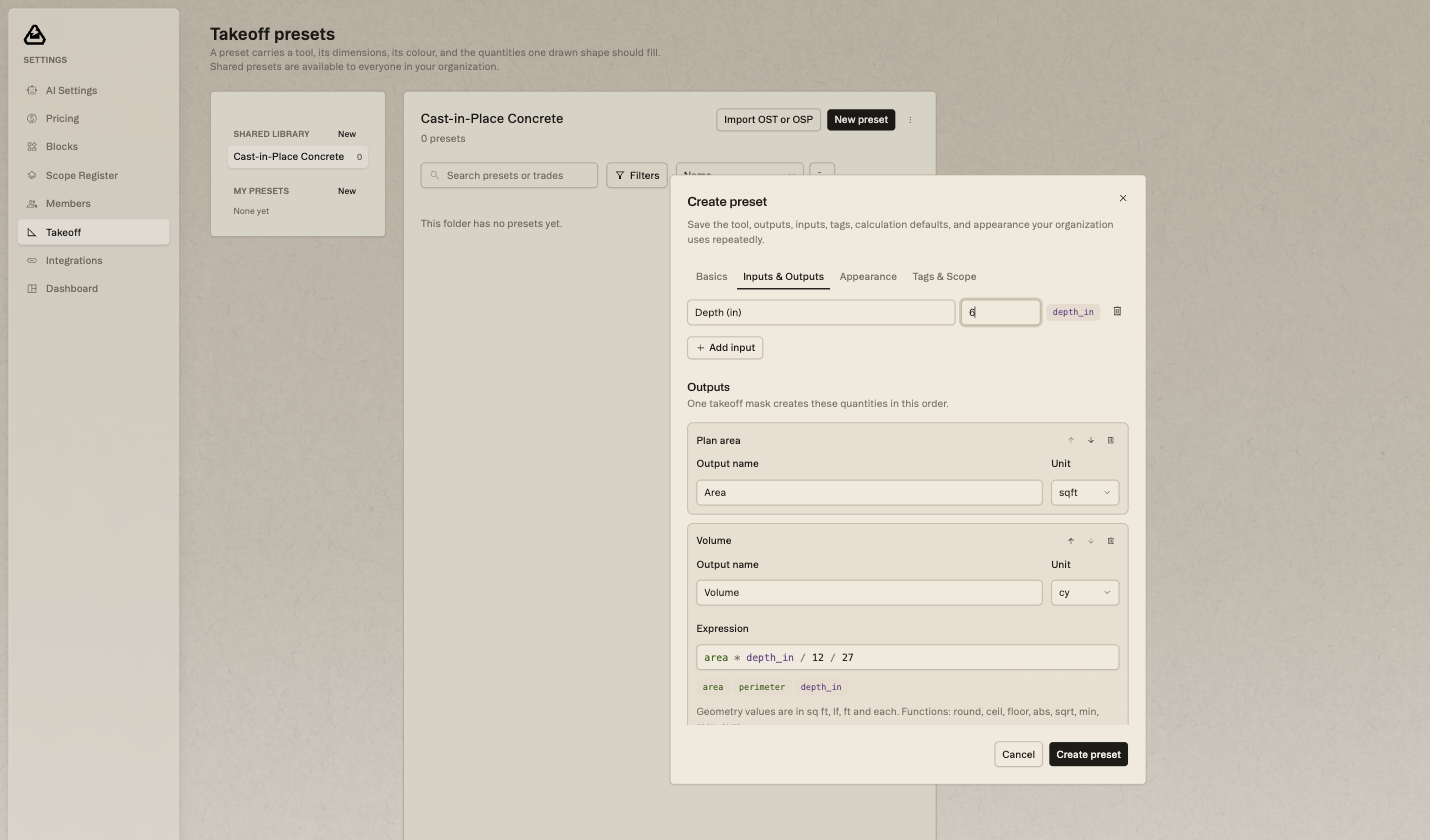Insert the perimeter variable chip
The image size is (1430, 840).
point(762,687)
